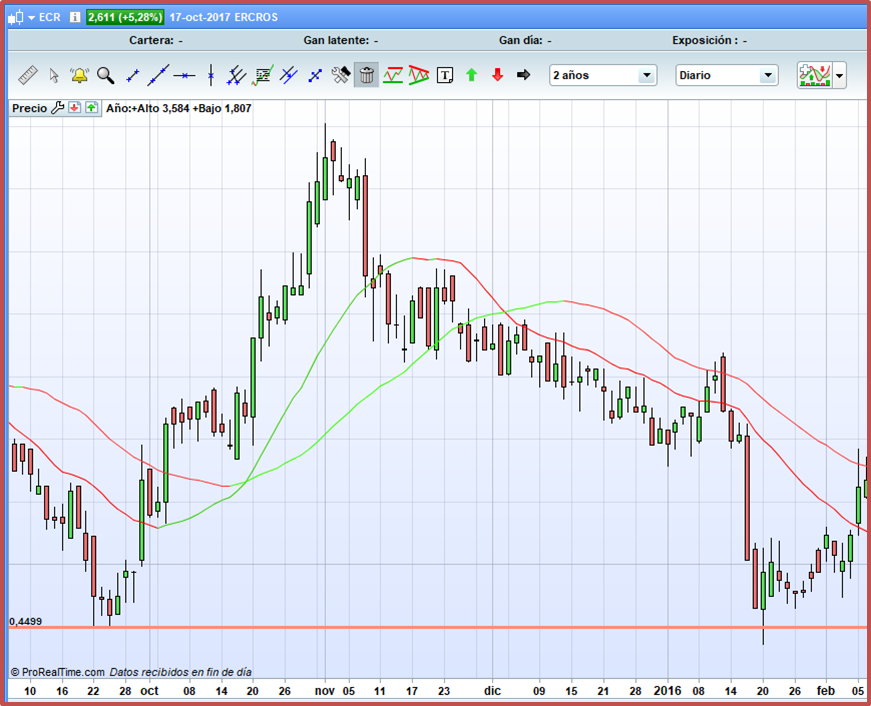Select the short segment line drawing tool
The height and width of the screenshot is (706, 871).
pos(132,75)
